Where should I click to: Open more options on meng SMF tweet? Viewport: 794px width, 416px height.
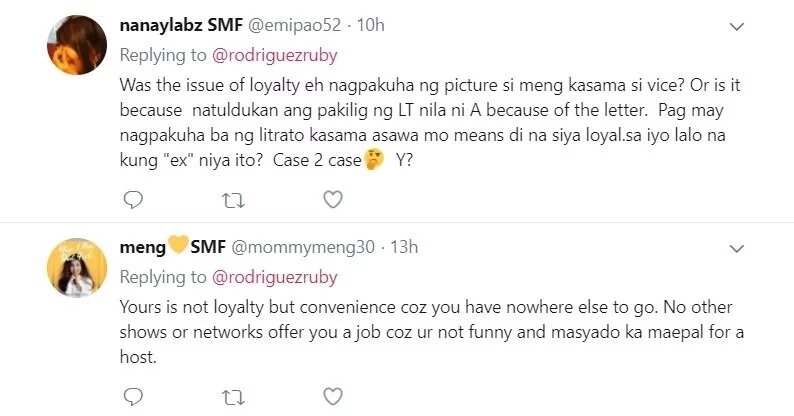736,248
